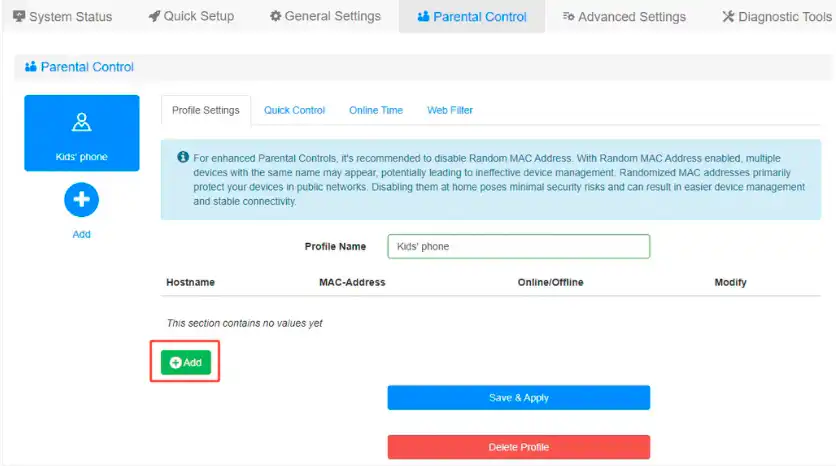
Task: Open the Quick Control tab
Action: pyautogui.click(x=294, y=110)
